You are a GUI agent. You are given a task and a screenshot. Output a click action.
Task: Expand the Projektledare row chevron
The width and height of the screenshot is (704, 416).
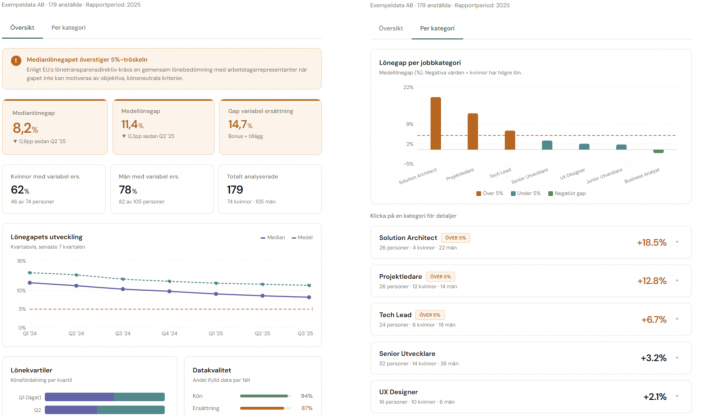point(677,280)
